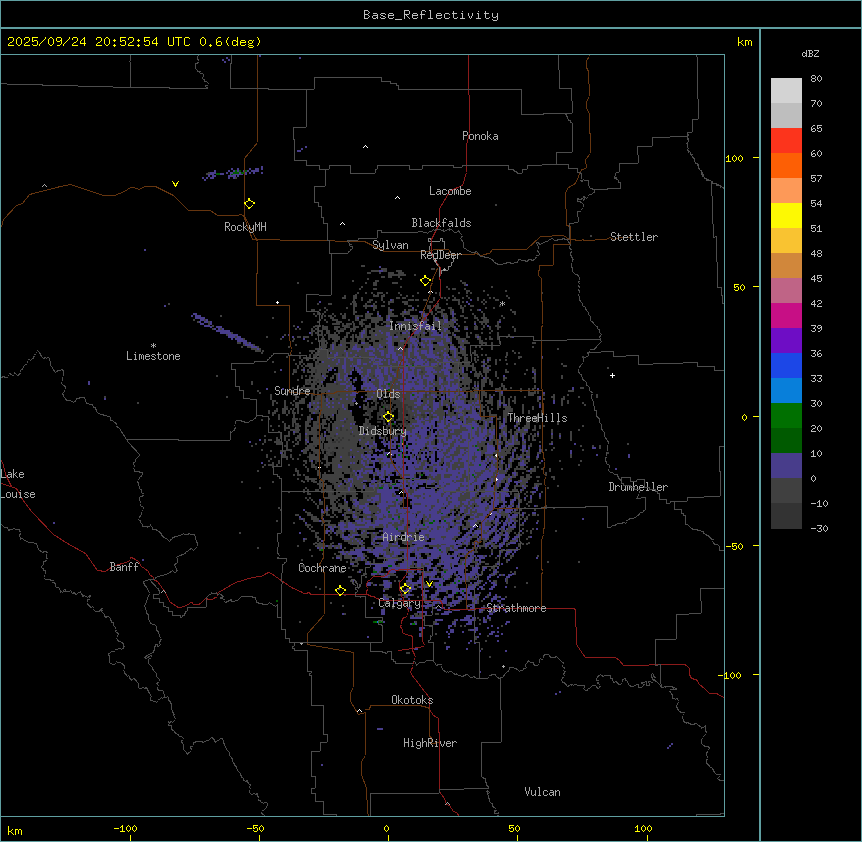Select the asterisk marker above Limestone
Image resolution: width=862 pixels, height=842 pixels.
153,345
